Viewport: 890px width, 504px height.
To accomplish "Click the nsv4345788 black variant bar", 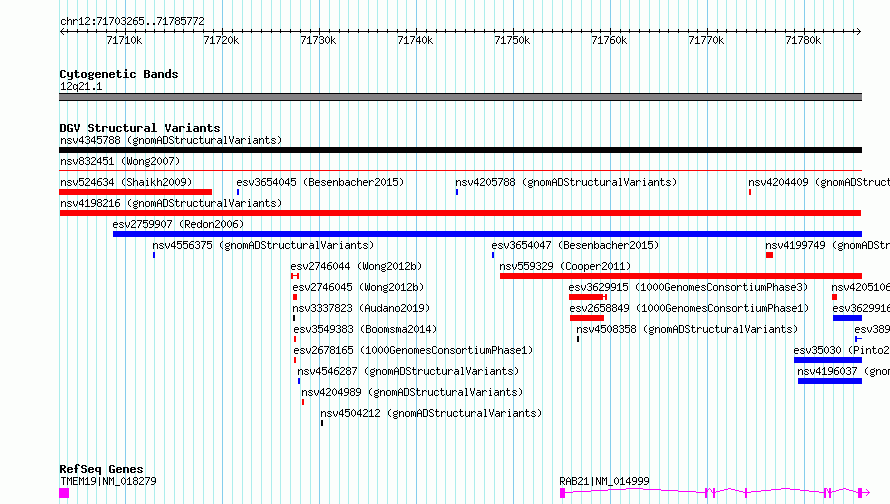I will [x=460, y=150].
